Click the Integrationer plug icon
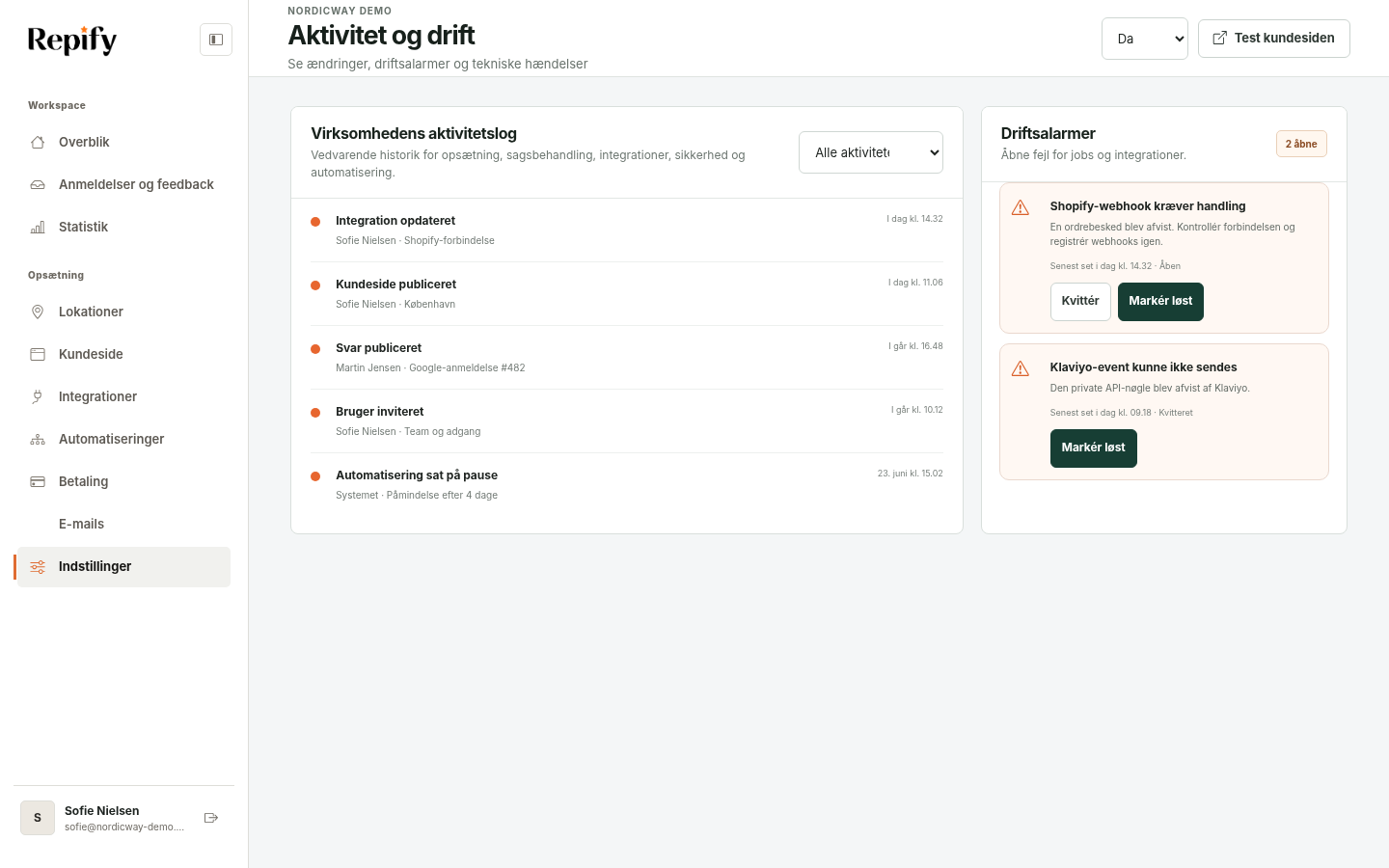Screen dimensions: 1389x868 pos(38,396)
